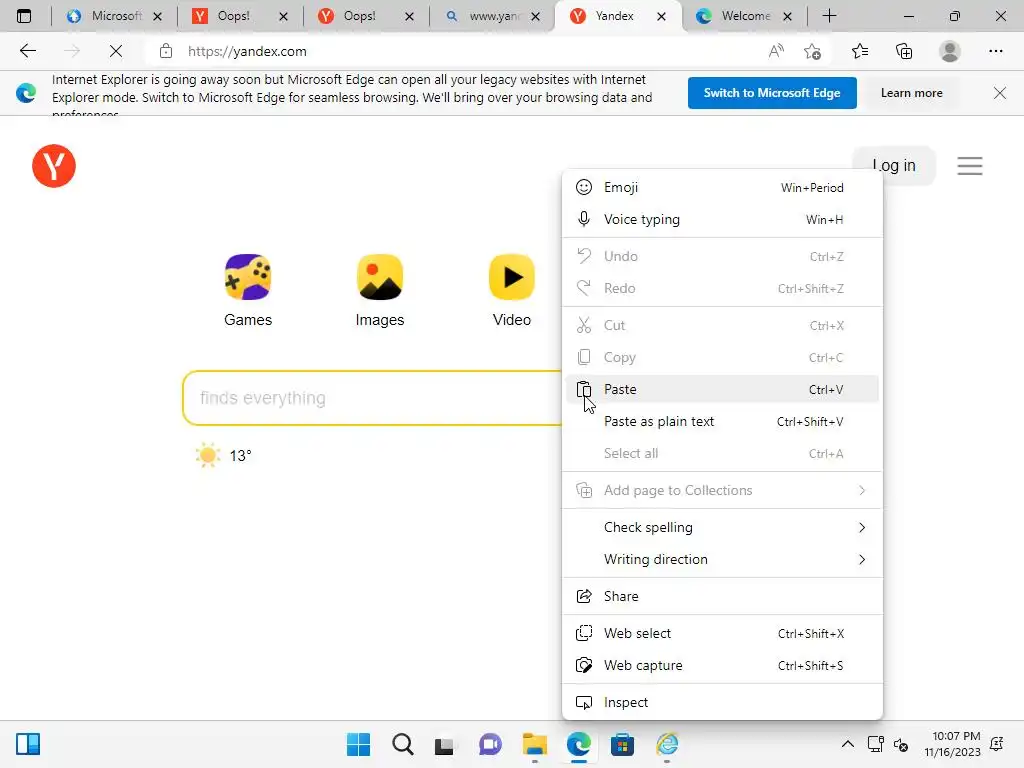Open Settings and more ellipsis menu
The height and width of the screenshot is (768, 1024).
tap(995, 51)
